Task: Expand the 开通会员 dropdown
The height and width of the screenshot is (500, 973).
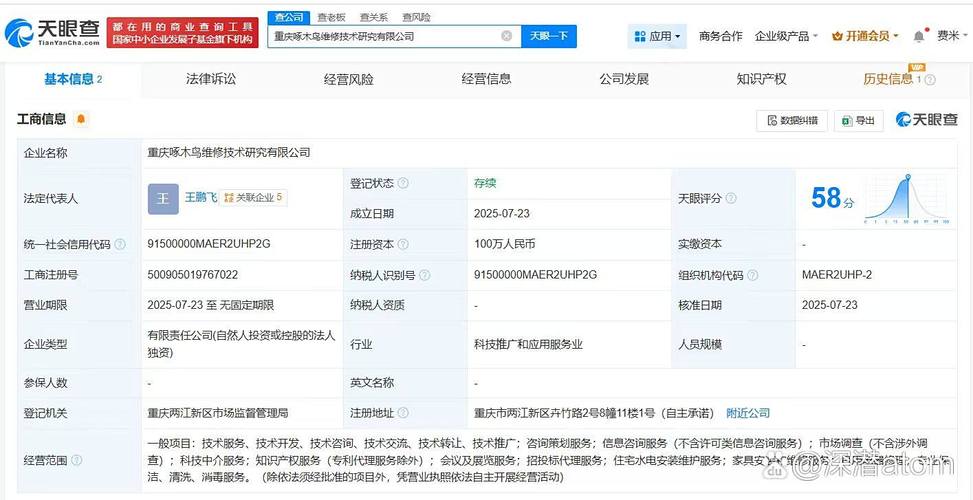Action: 865,36
